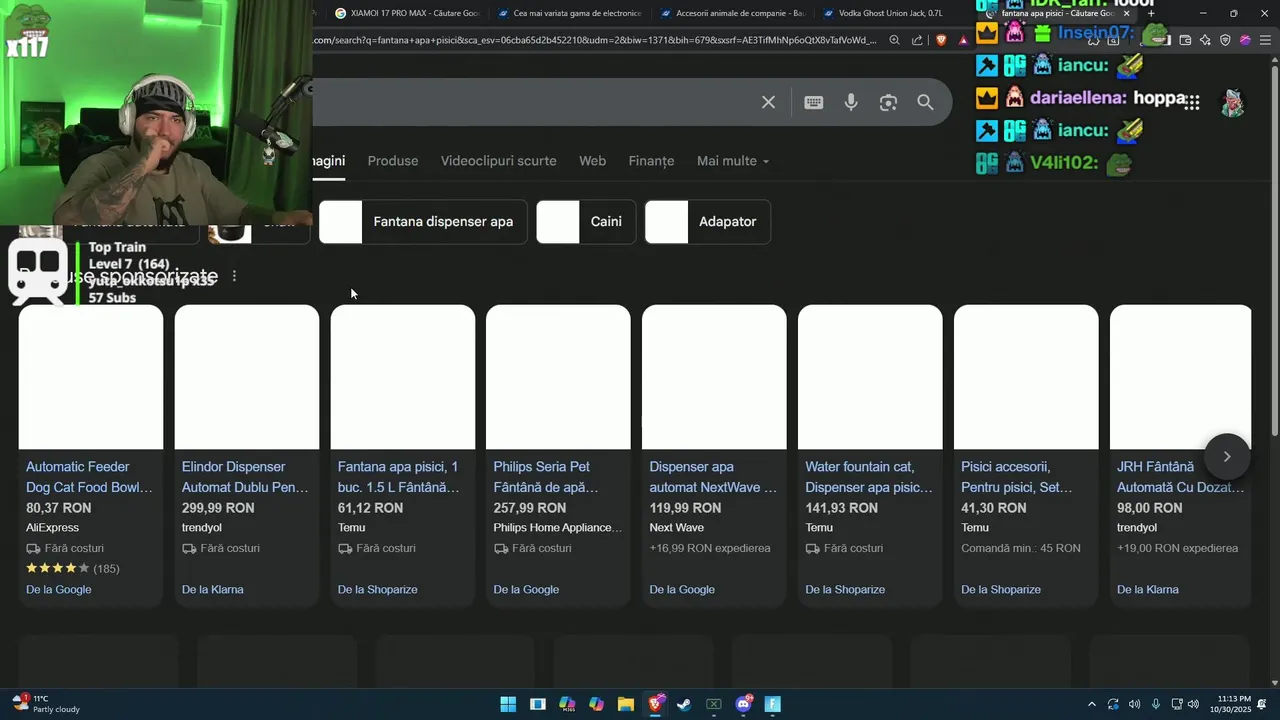
Task: Open the on-screen keyboard input tool
Action: [814, 102]
